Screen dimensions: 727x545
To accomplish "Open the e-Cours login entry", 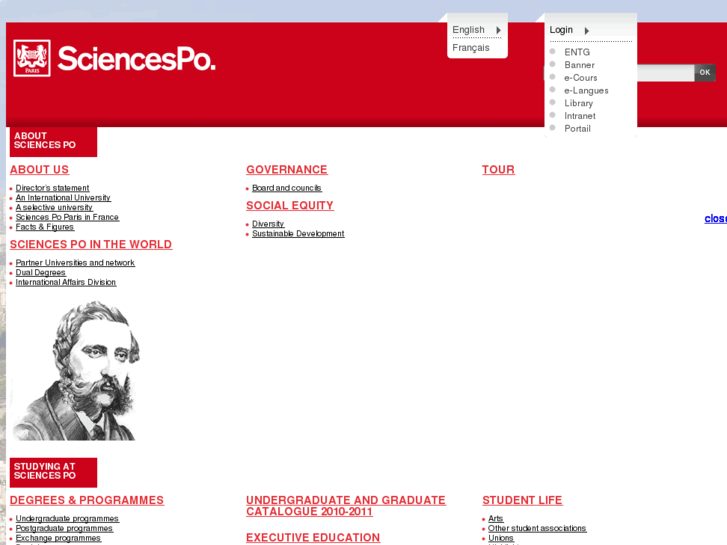I will pos(580,77).
